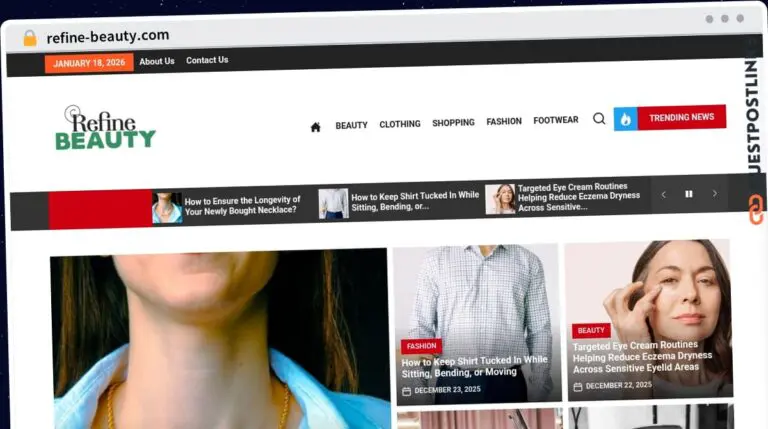Image resolution: width=768 pixels, height=429 pixels.
Task: Click the home icon in navigation menu
Action: [x=316, y=127]
